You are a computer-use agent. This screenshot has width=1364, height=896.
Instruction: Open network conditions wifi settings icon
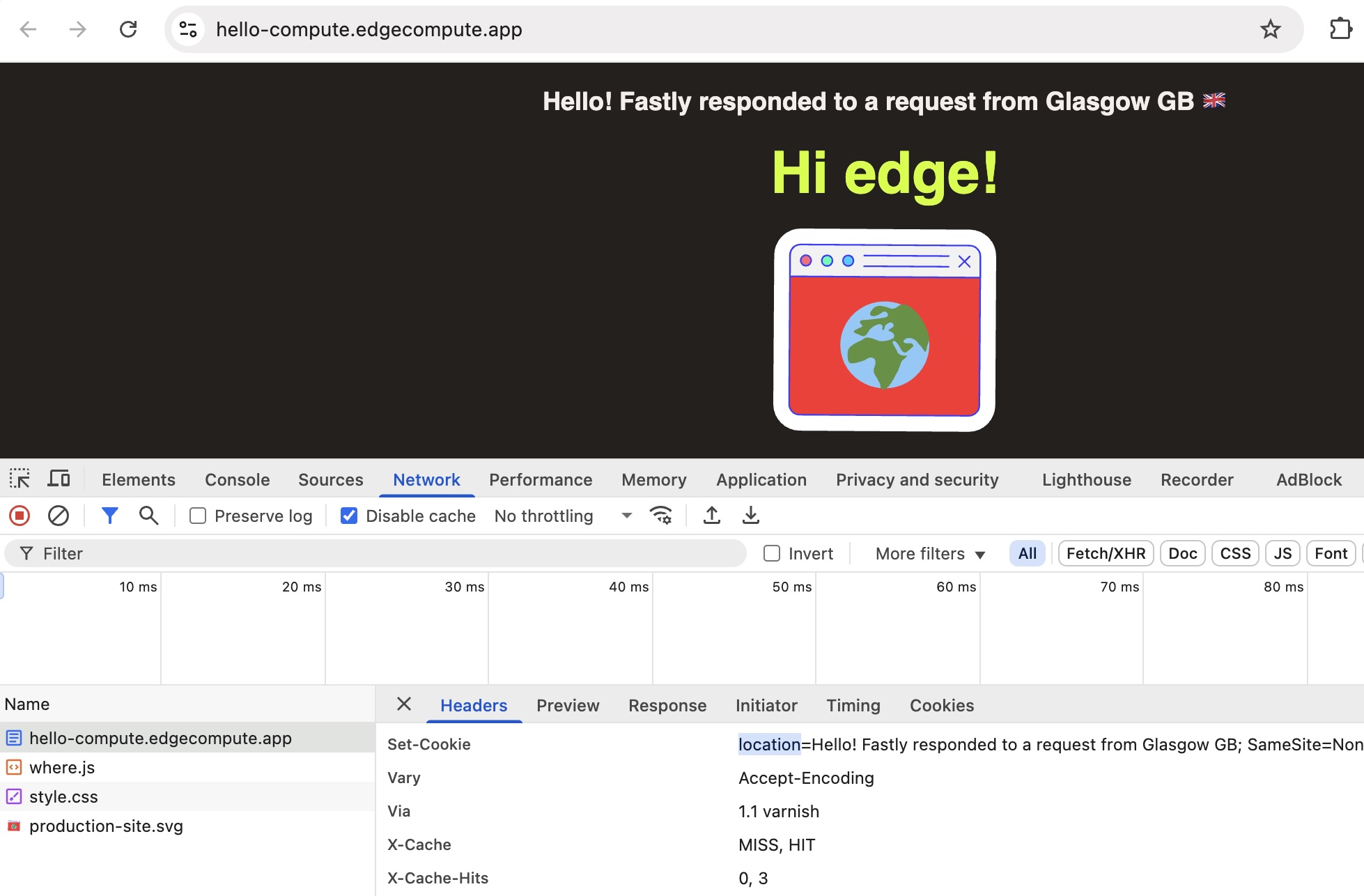click(660, 516)
